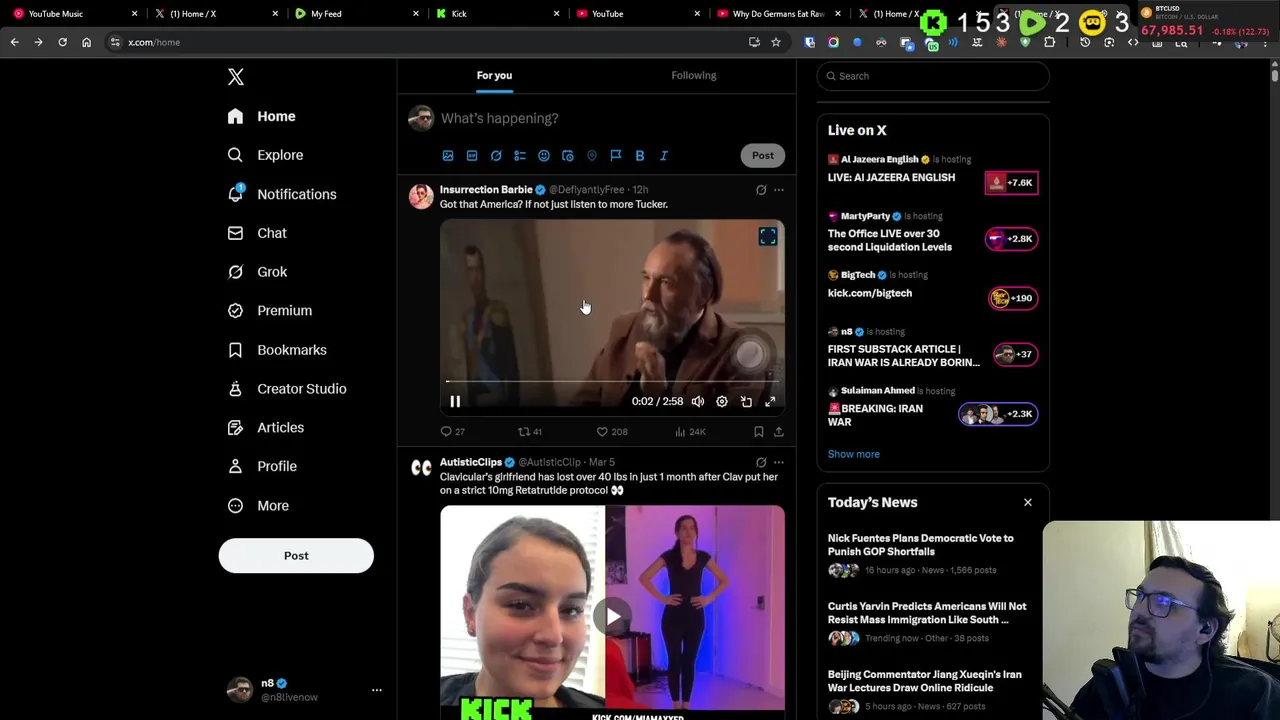Pause the playing video

coord(455,401)
